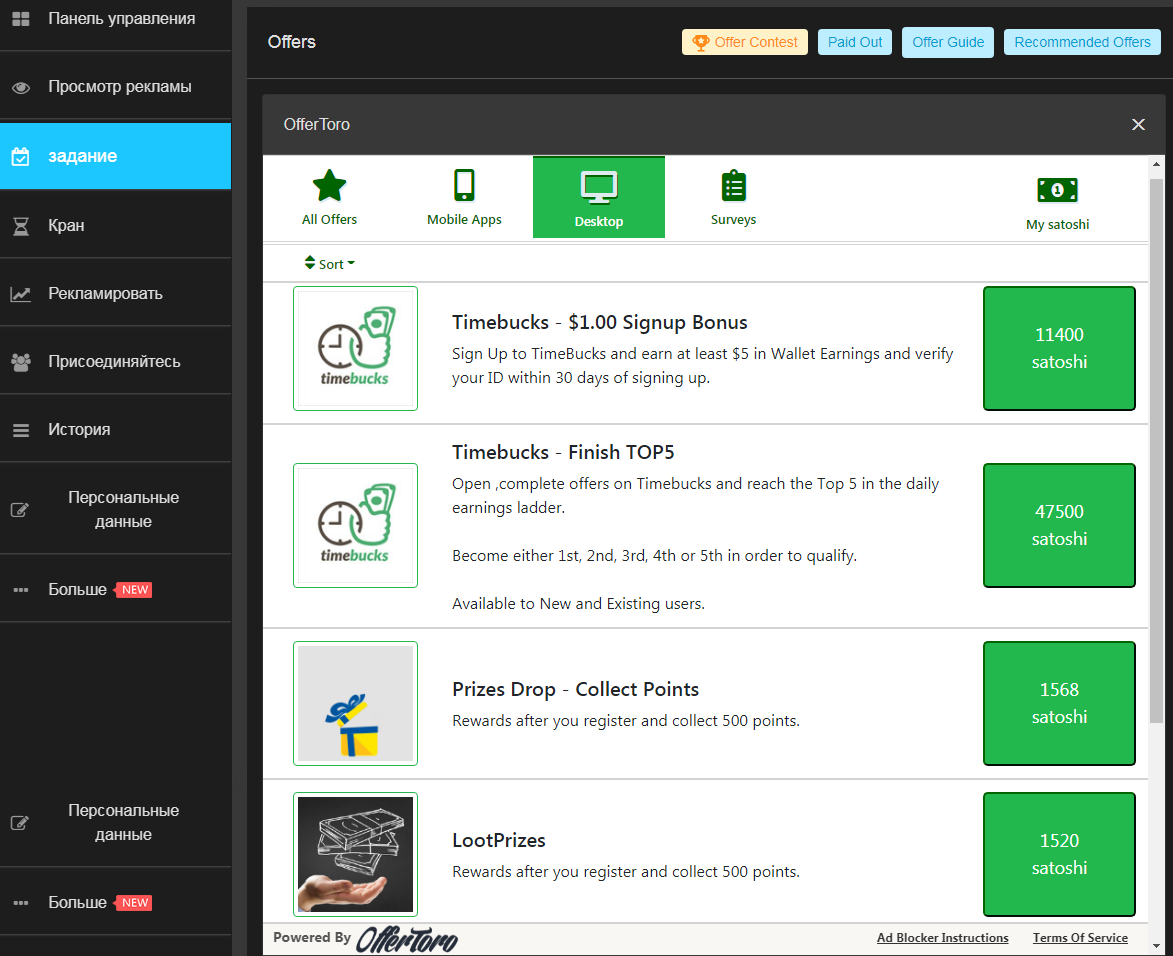Click the scrollbar up arrow

click(x=1157, y=164)
